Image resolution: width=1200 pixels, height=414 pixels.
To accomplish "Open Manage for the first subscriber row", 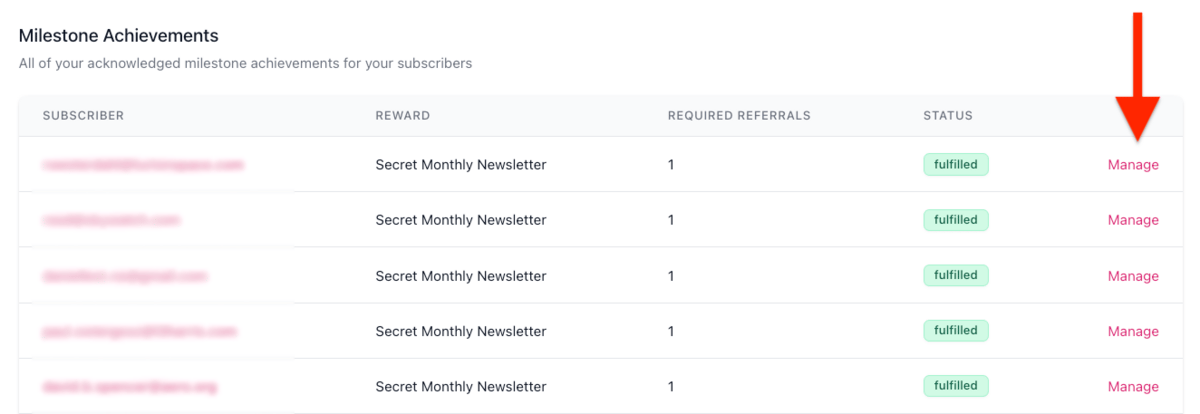I will click(x=1133, y=165).
